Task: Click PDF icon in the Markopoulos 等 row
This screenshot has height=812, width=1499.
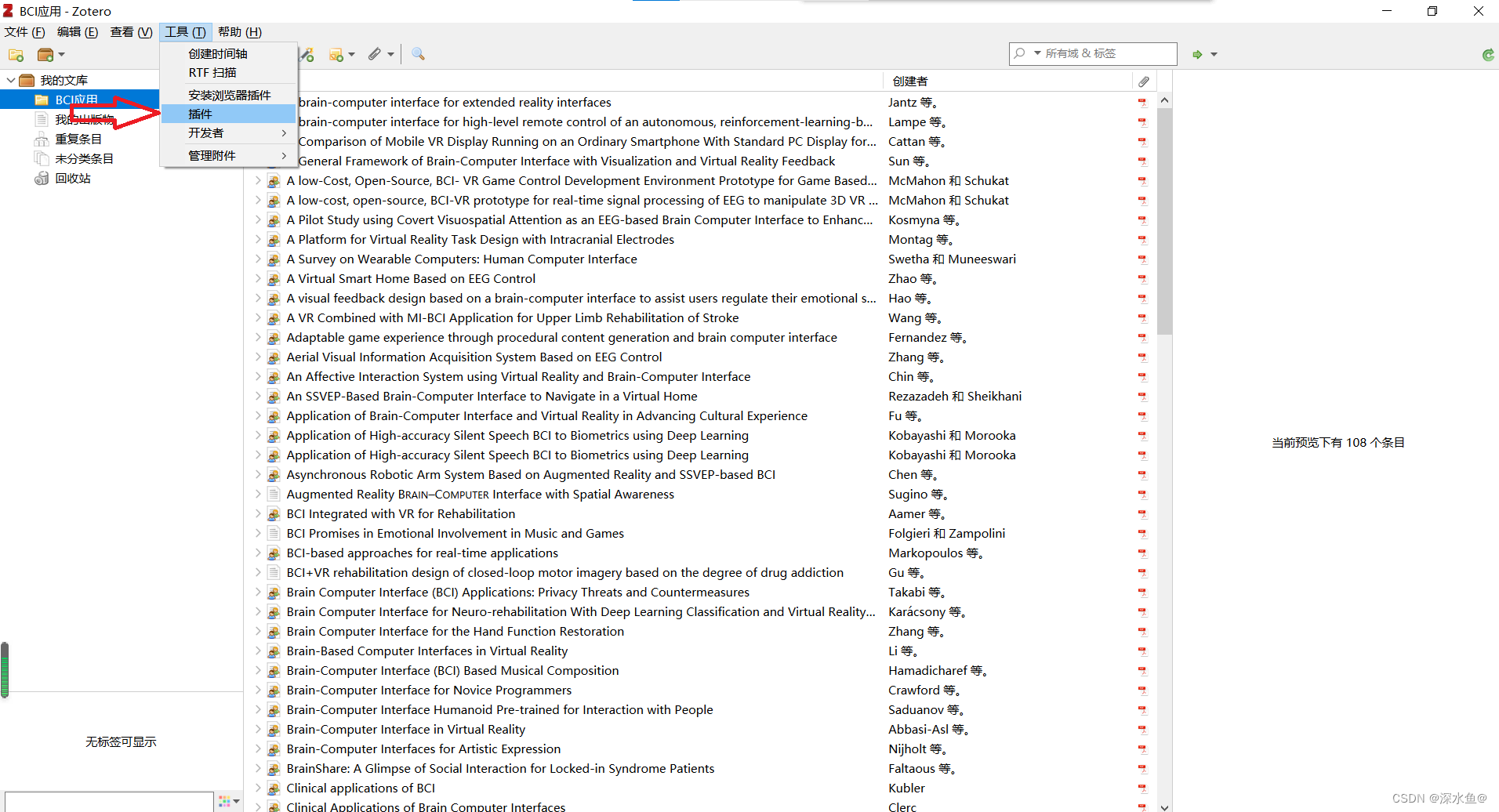Action: click(1143, 553)
